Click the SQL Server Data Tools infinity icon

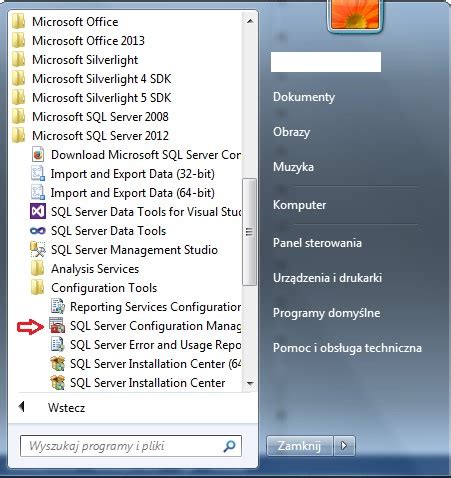pyautogui.click(x=38, y=230)
